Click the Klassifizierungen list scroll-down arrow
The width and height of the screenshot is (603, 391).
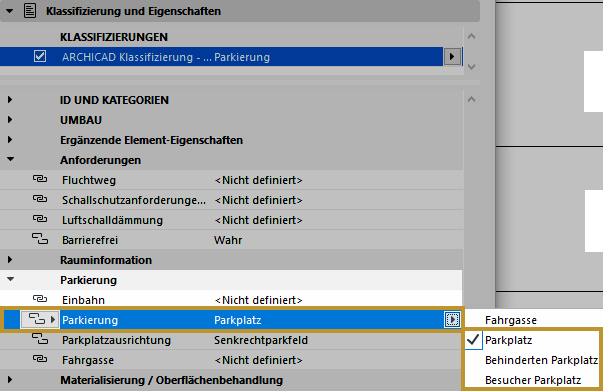click(471, 67)
